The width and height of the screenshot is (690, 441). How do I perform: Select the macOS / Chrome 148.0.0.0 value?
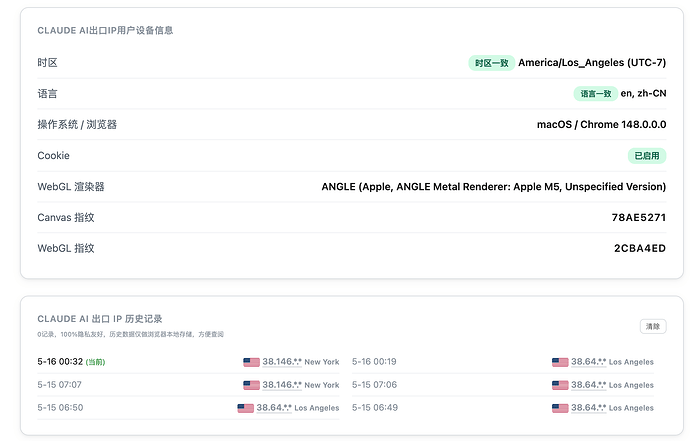coord(601,125)
